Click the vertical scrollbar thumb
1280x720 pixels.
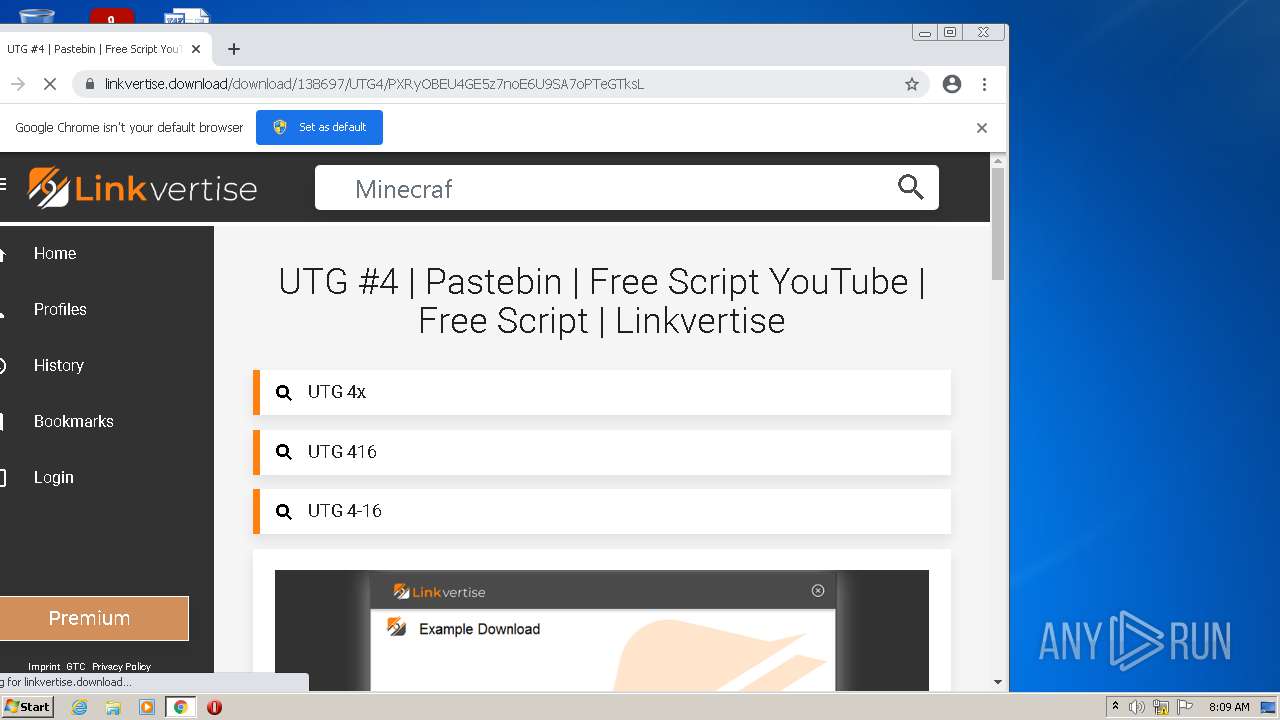[x=998, y=224]
